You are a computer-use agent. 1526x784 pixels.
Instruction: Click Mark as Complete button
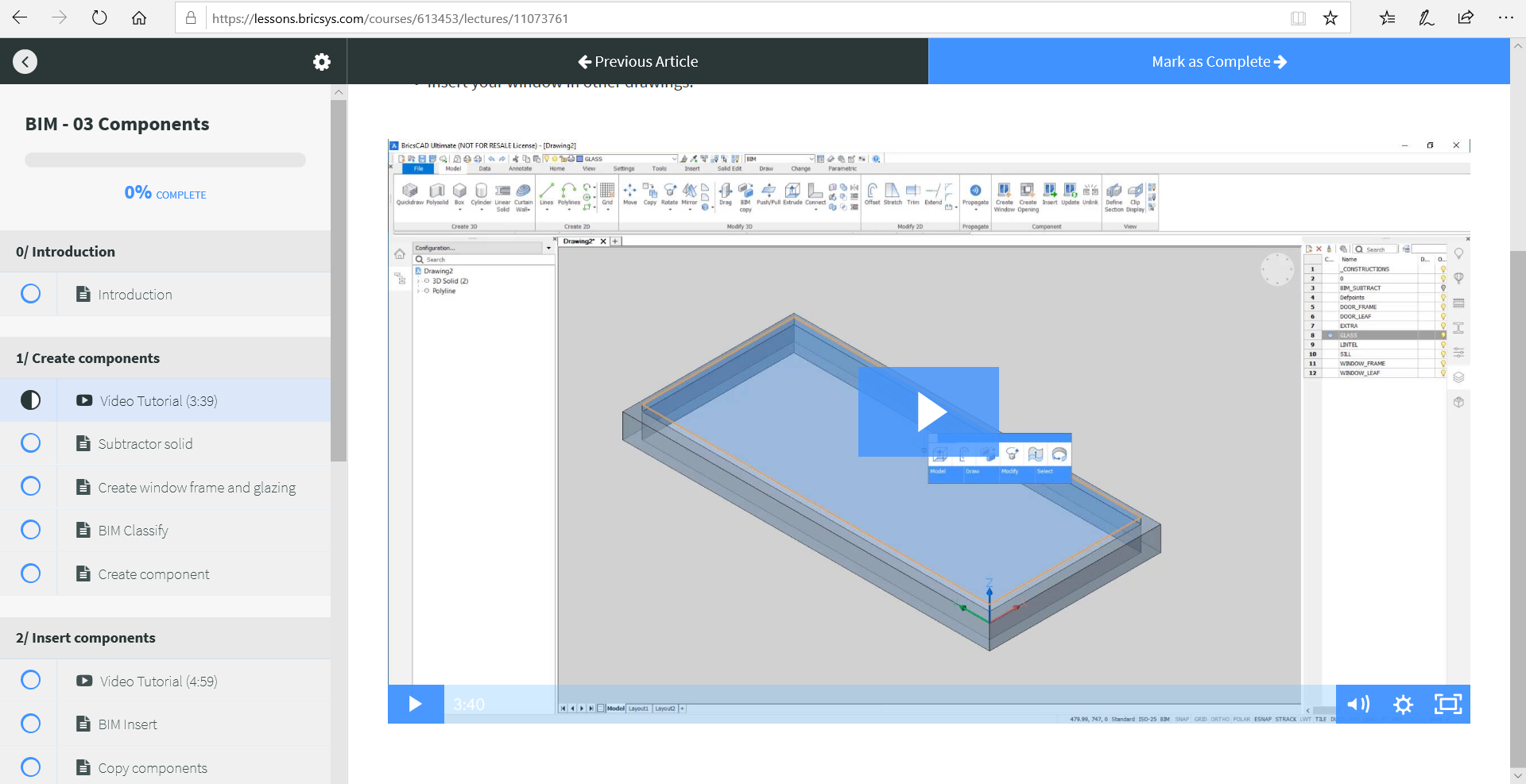coord(1219,61)
